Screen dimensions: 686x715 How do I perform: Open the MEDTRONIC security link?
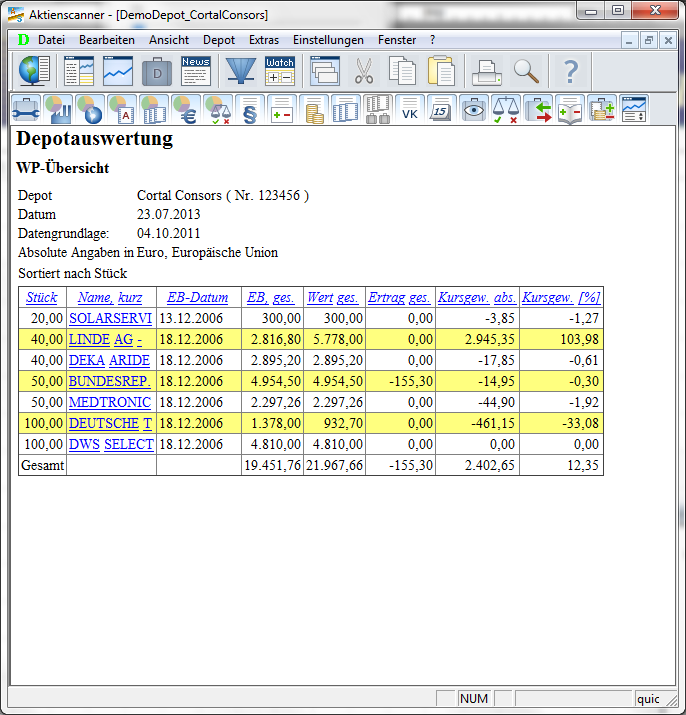click(x=109, y=402)
